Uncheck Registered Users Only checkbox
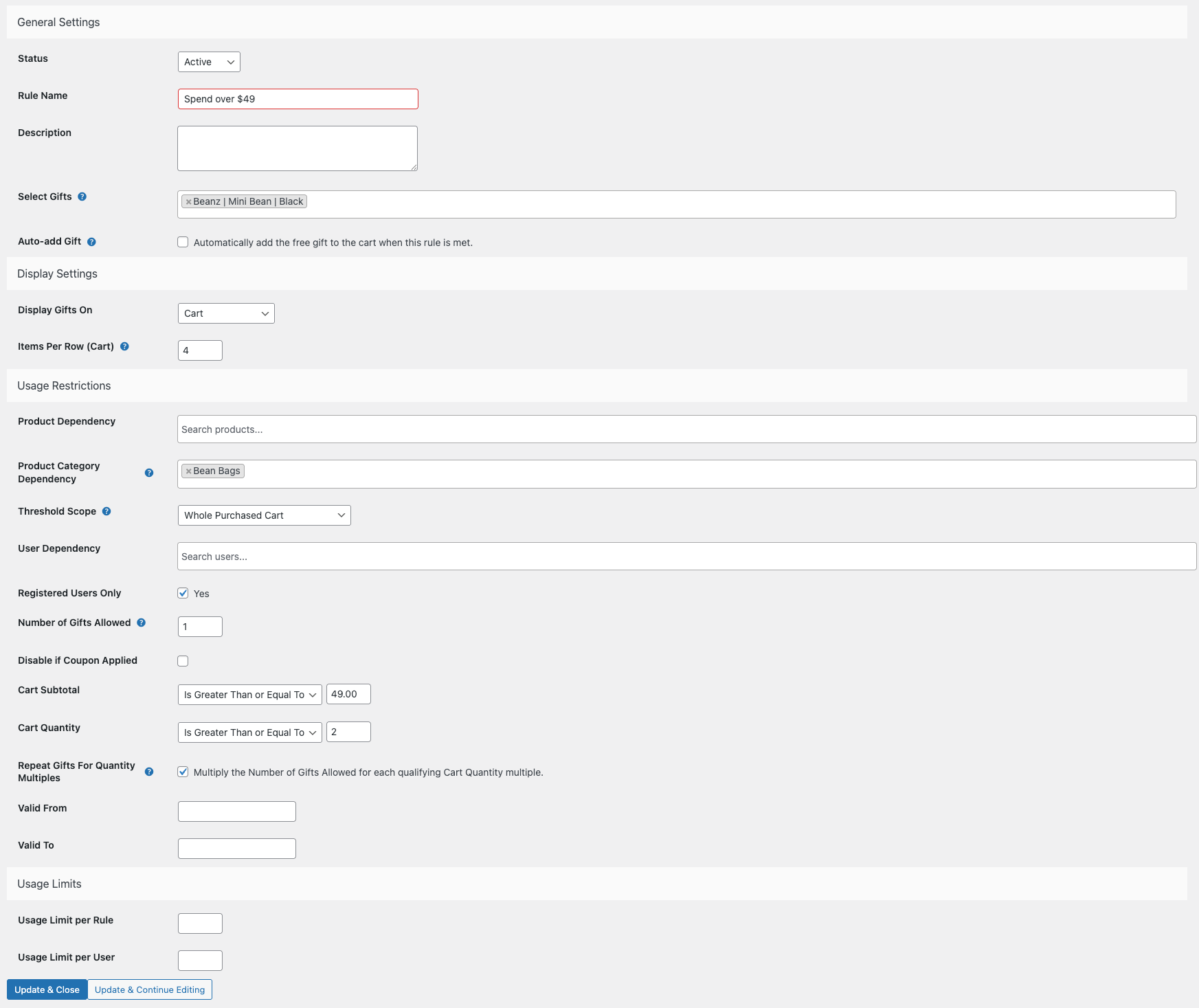This screenshot has height=1008, width=1199. click(x=183, y=593)
